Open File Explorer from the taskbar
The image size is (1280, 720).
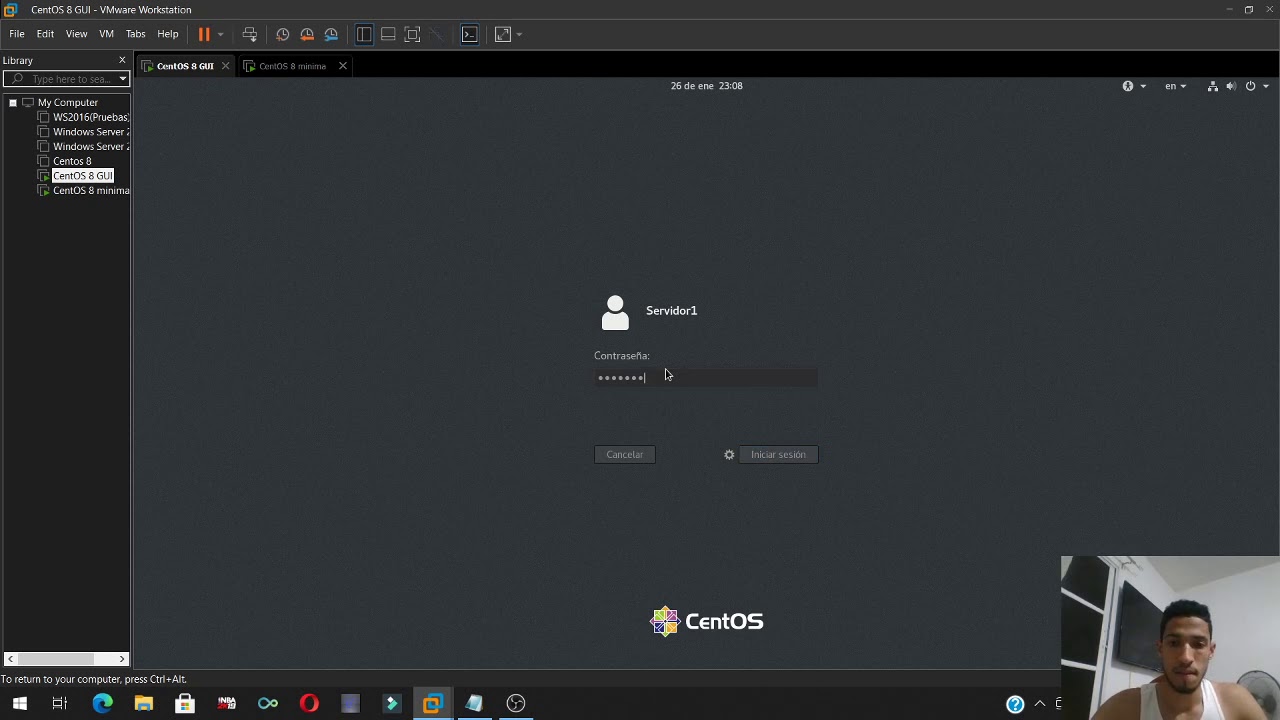click(x=144, y=703)
